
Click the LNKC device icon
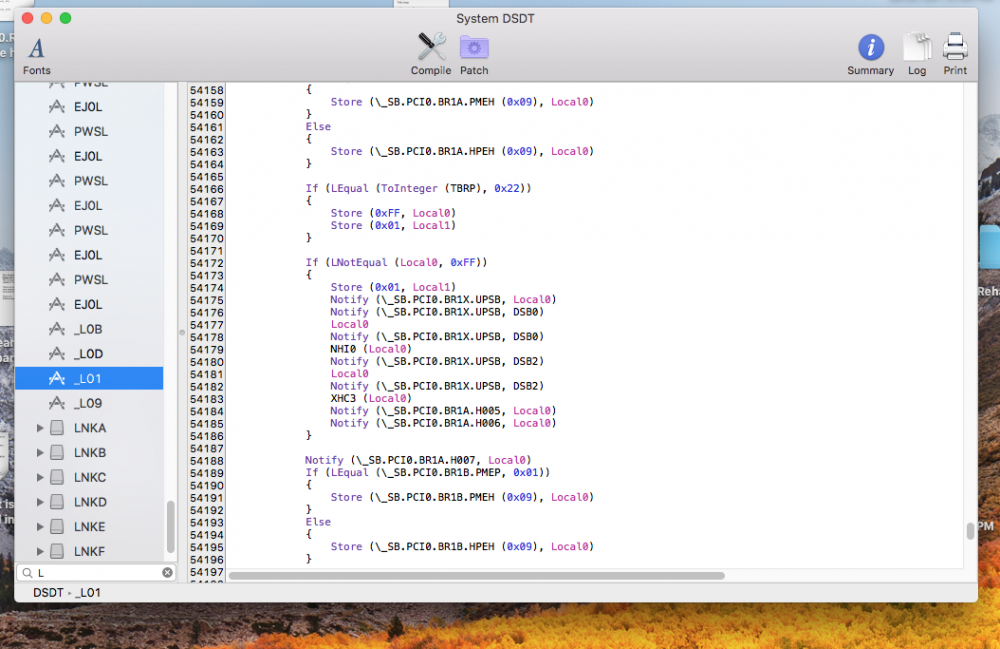[x=57, y=477]
